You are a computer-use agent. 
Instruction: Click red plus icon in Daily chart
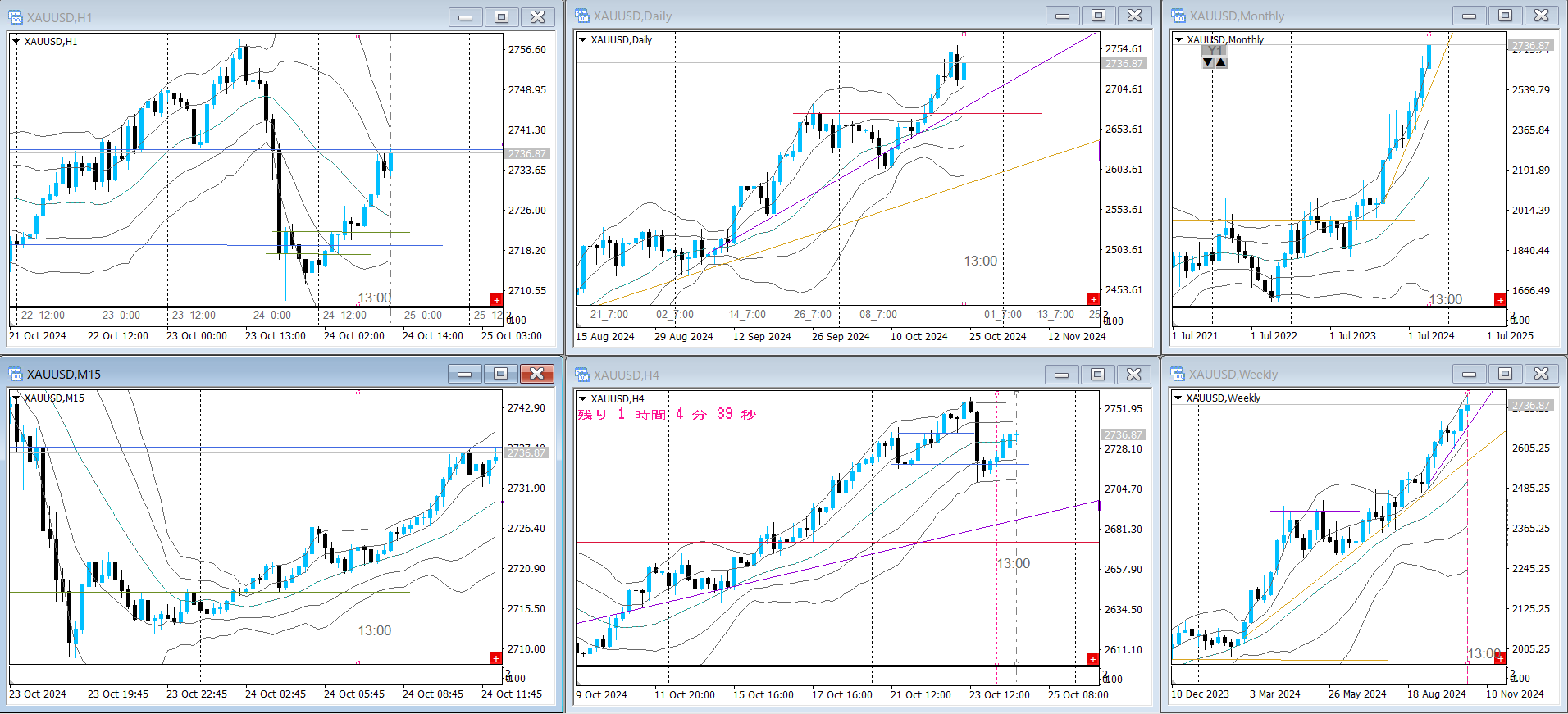1093,299
